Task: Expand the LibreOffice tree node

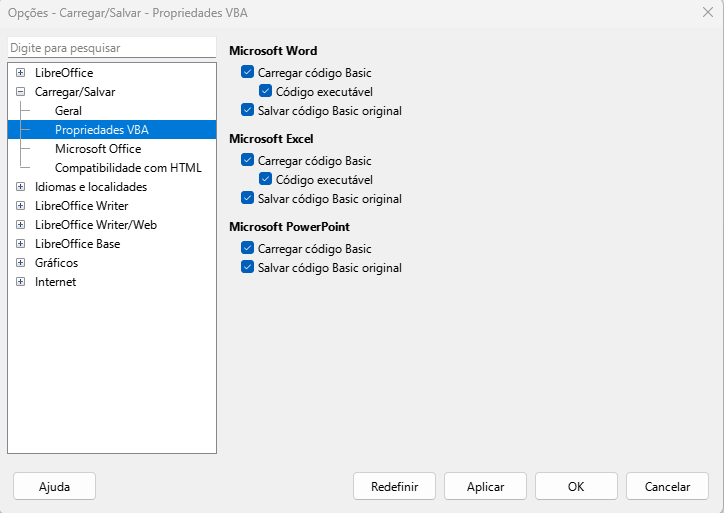Action: pos(20,72)
